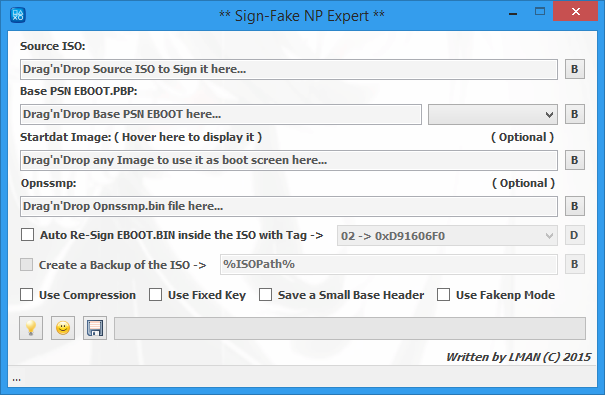Screen dimensions: 605x395
Task: Toggle Use Fakenp Mode checkbox
Action: click(443, 295)
